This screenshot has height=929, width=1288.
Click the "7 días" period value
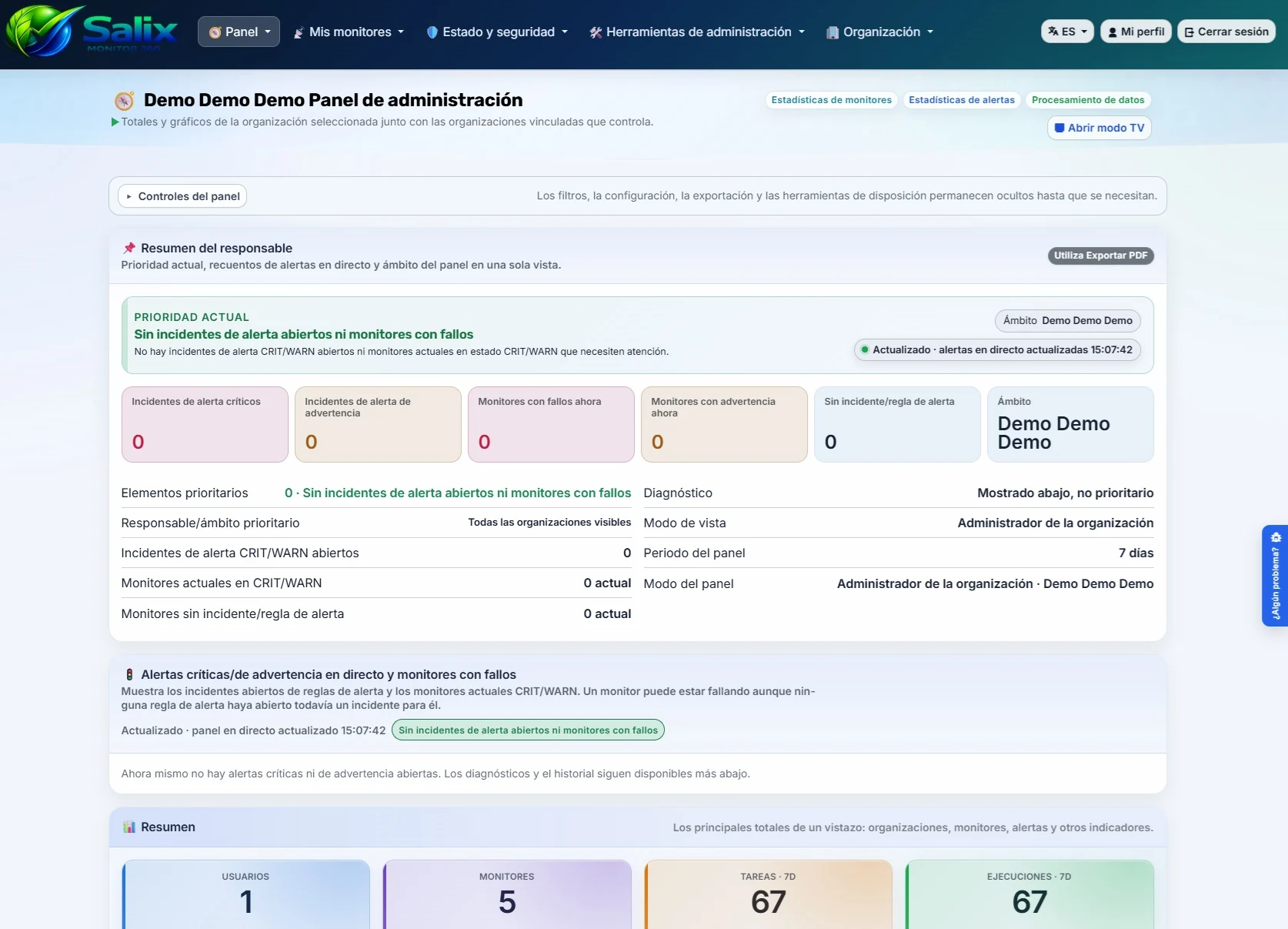[x=1136, y=553]
